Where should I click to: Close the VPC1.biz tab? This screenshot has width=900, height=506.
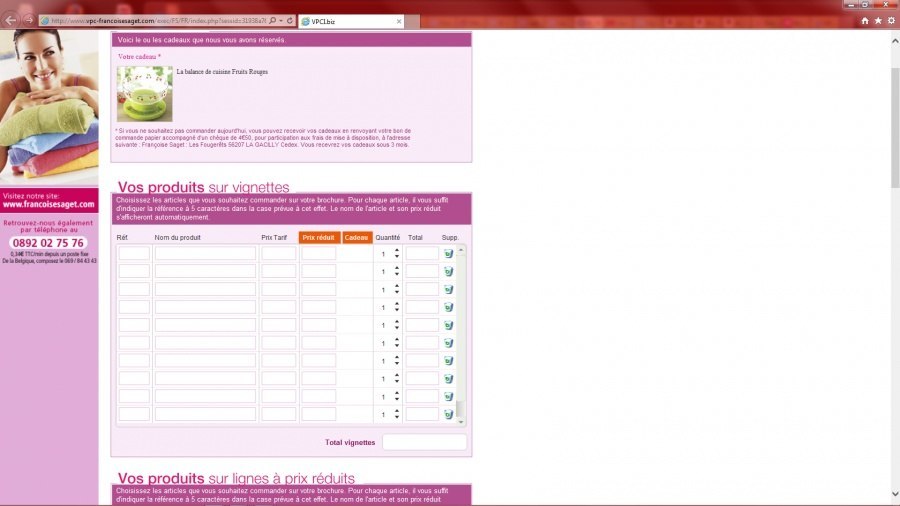tap(398, 21)
